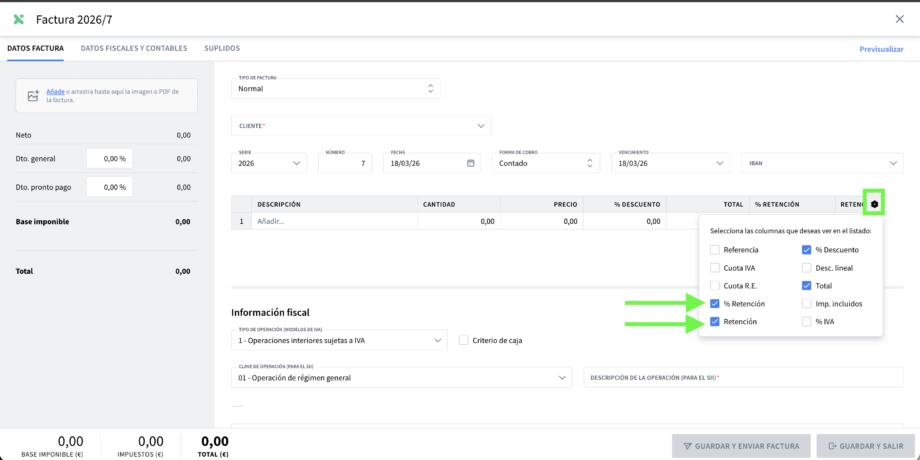Image resolution: width=920 pixels, height=460 pixels.
Task: Open the Suplidos tab
Action: [x=222, y=48]
